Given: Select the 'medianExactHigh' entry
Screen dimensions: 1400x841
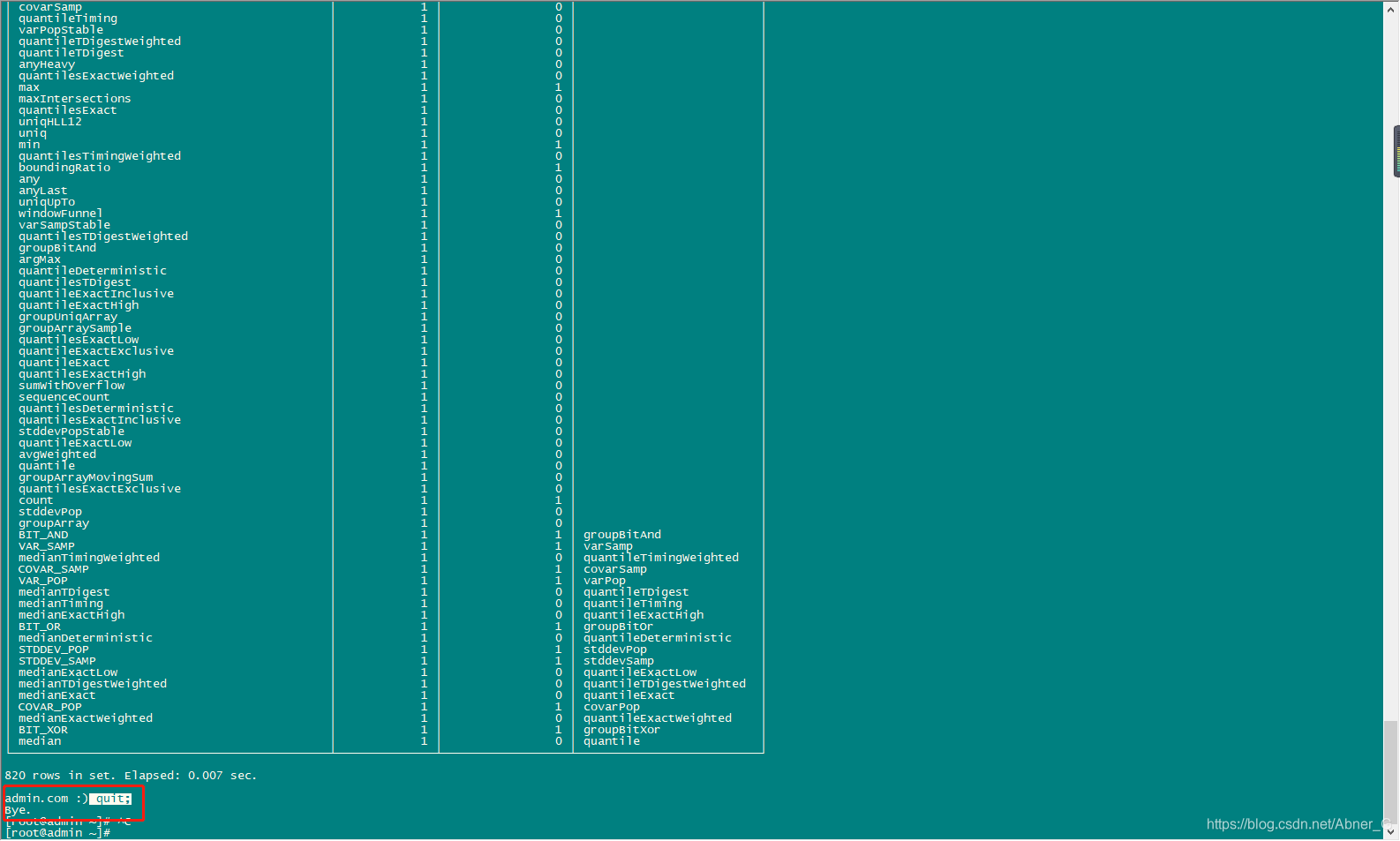Looking at the screenshot, I should click(72, 615).
